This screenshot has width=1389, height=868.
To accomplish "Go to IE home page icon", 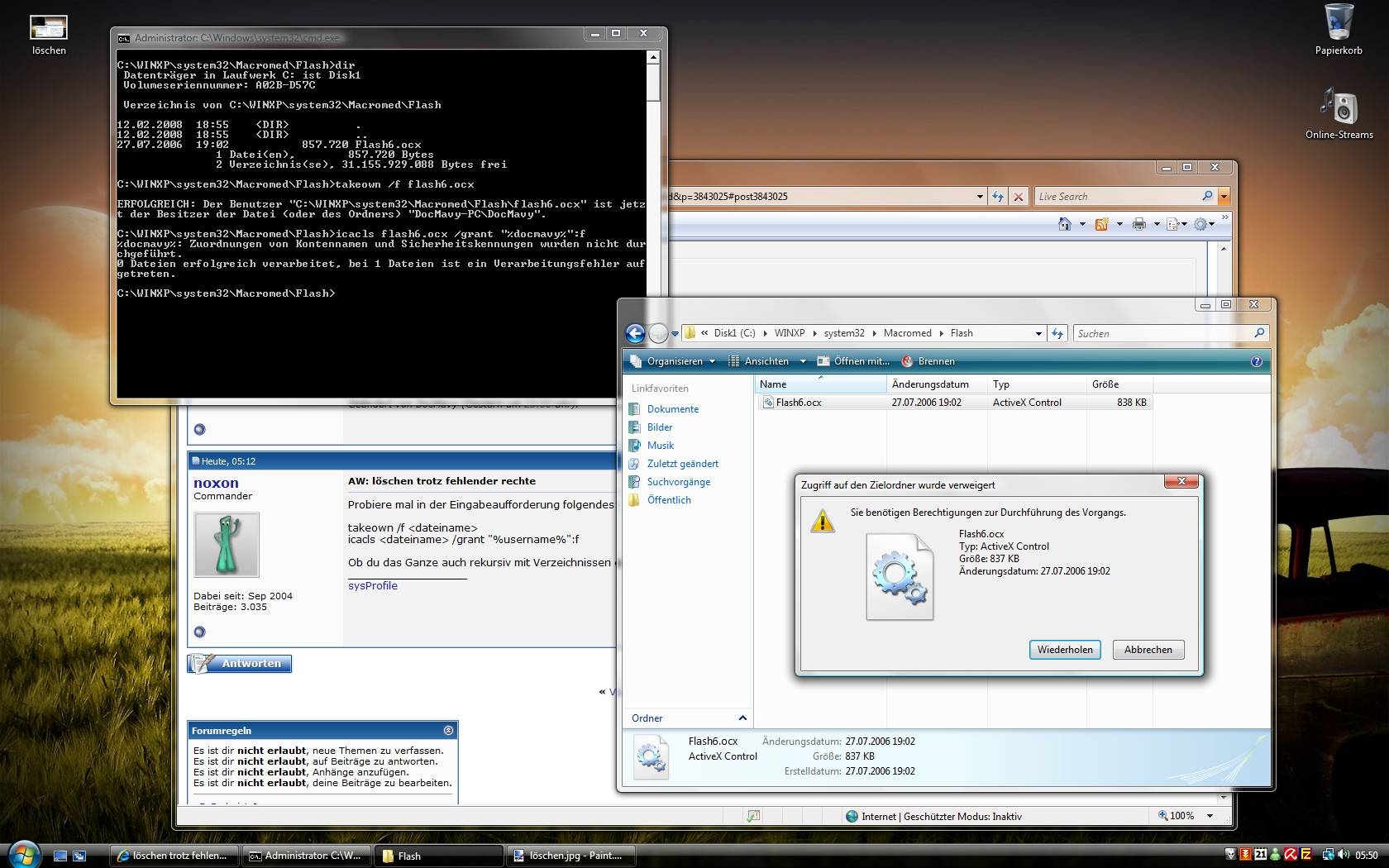I will tap(1065, 224).
